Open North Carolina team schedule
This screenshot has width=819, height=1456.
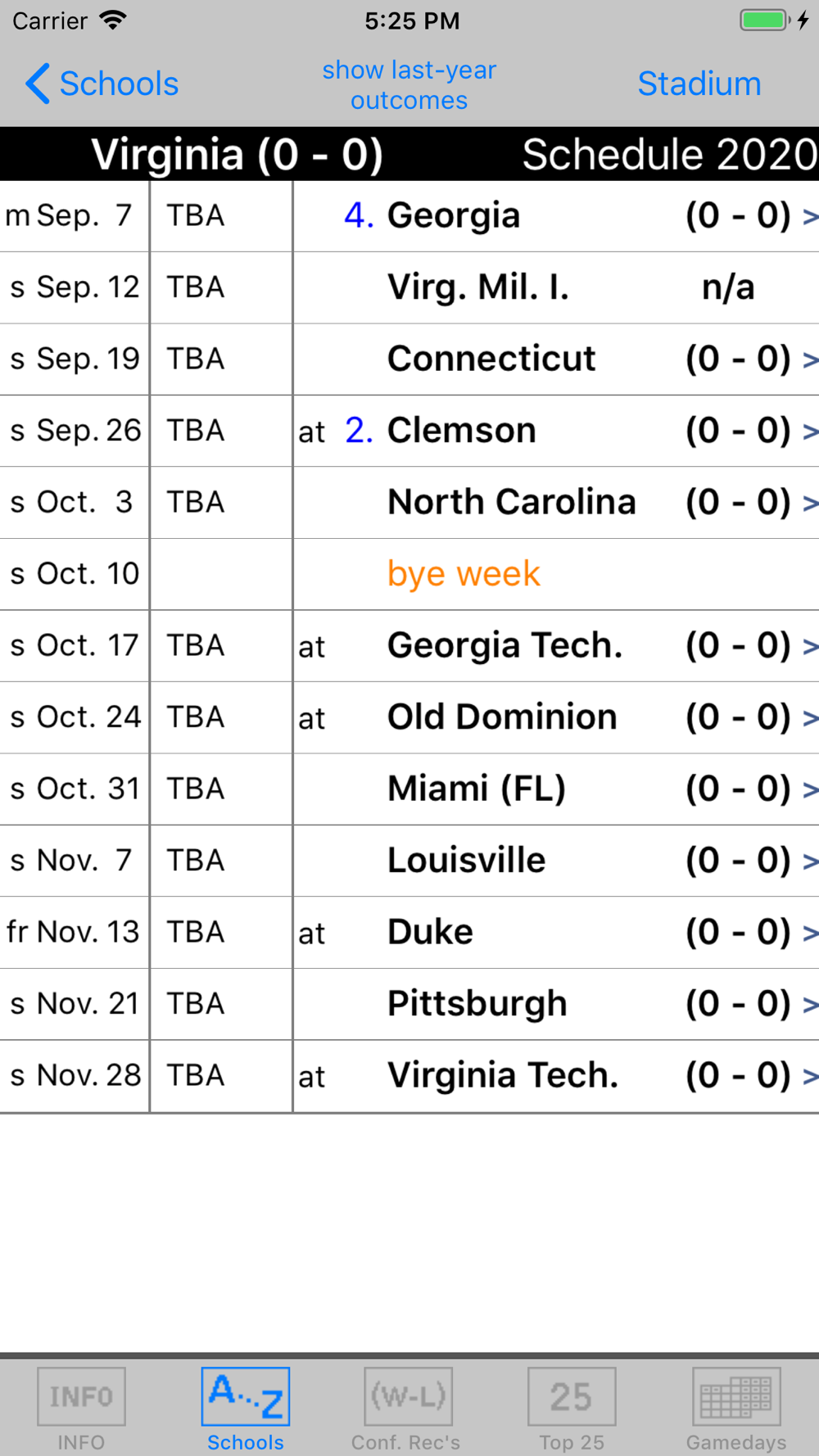coord(511,502)
